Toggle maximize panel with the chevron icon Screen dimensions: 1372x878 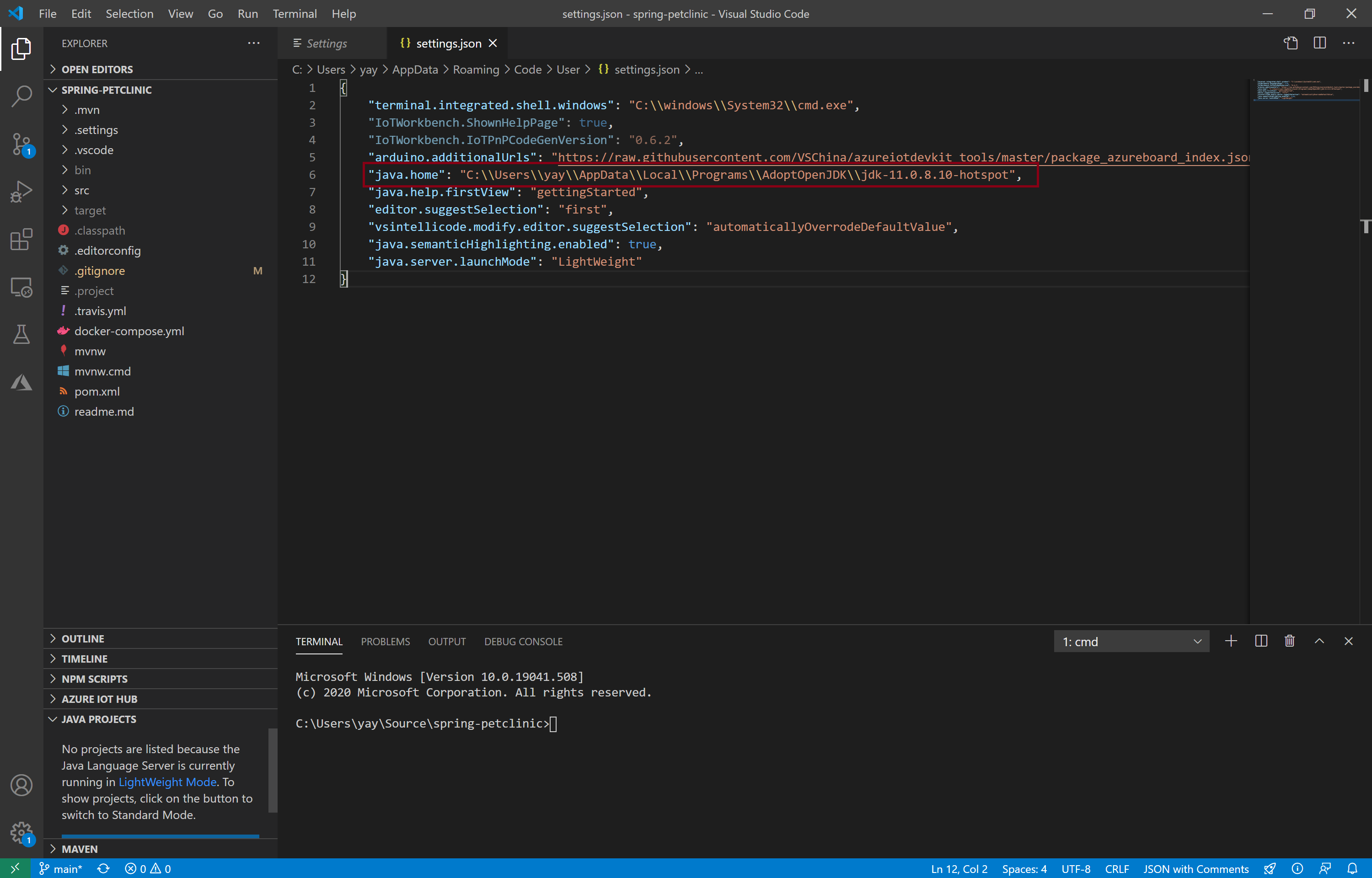1319,641
